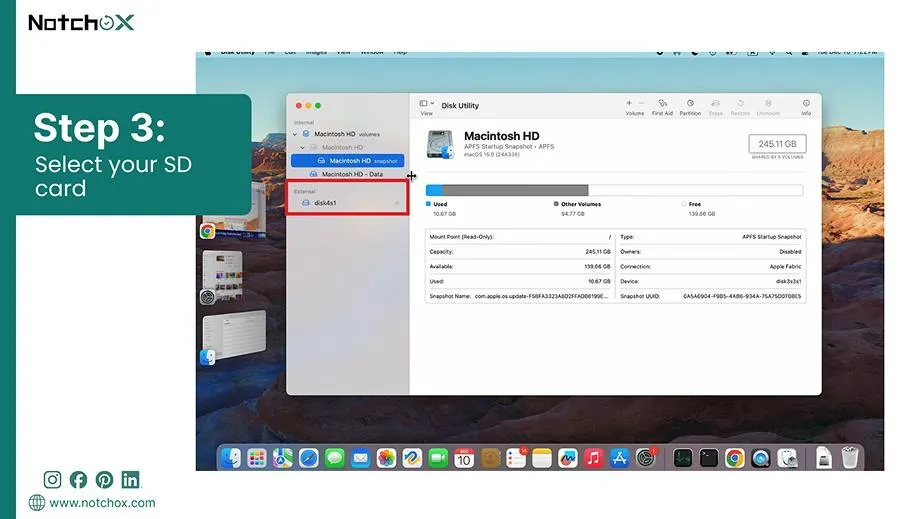The height and width of the screenshot is (519, 922).
Task: Open App Store from the Dock
Action: [619, 458]
